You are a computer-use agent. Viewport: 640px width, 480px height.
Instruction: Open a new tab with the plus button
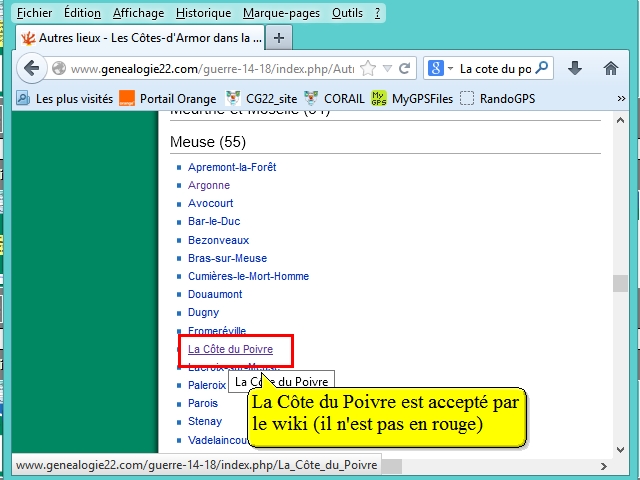point(279,38)
